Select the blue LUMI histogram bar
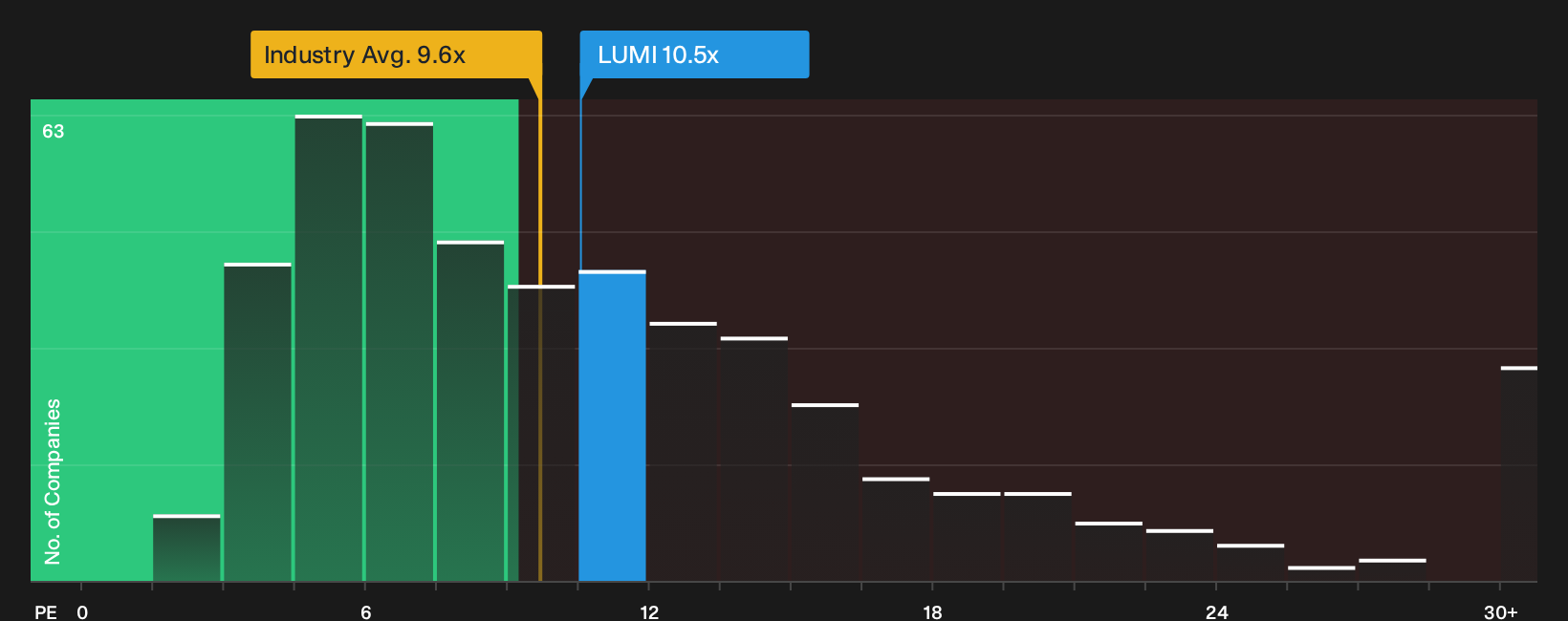Screen dimensions: 1568x621 (612, 426)
